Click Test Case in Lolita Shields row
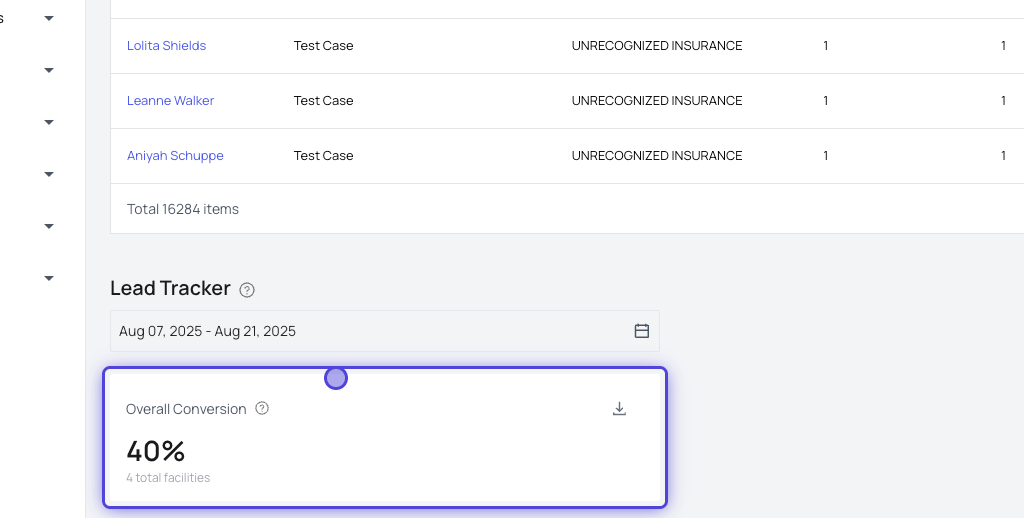The width and height of the screenshot is (1024, 518). click(x=323, y=46)
